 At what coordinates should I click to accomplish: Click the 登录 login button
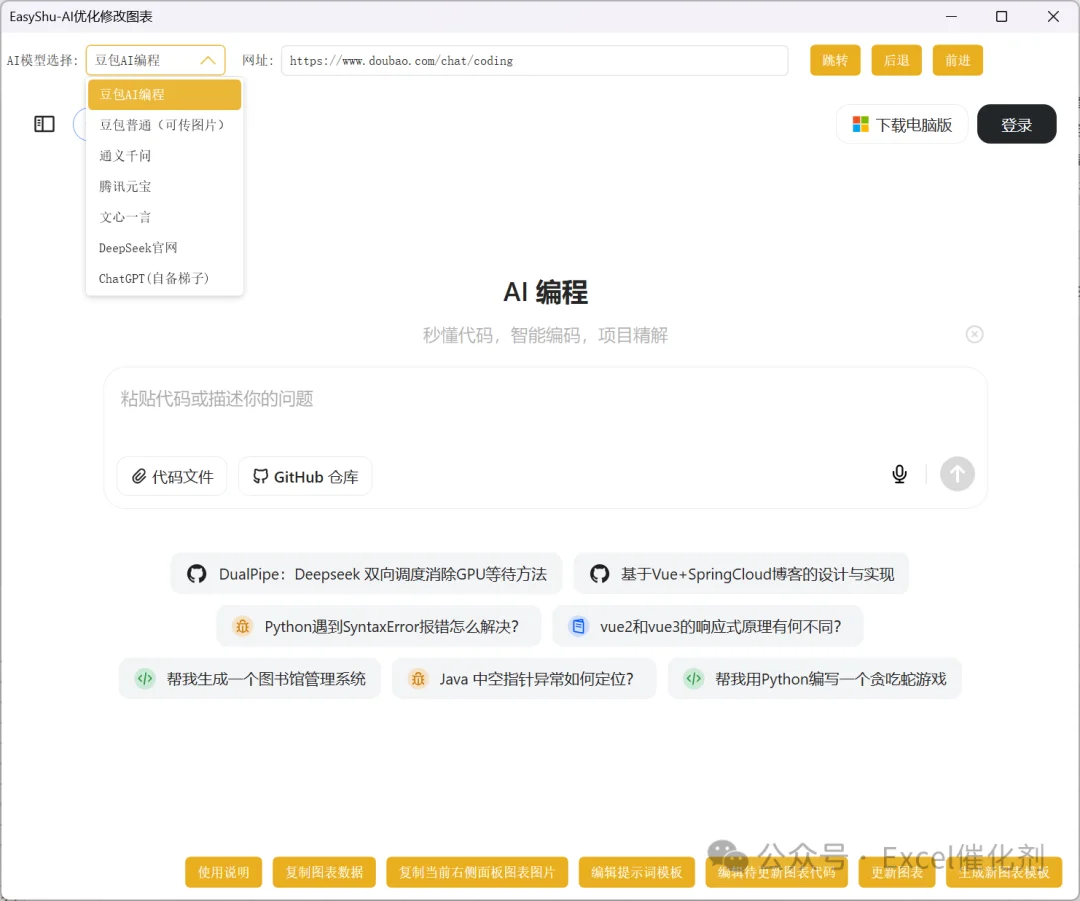pyautogui.click(x=1017, y=125)
